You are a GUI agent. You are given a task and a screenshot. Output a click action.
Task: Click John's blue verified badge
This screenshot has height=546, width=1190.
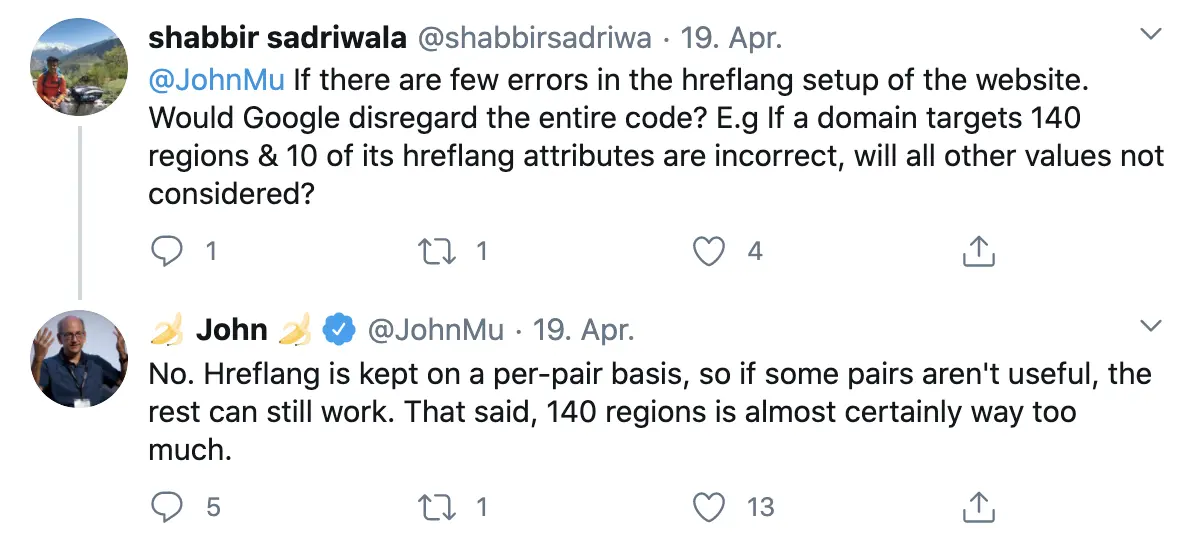340,330
